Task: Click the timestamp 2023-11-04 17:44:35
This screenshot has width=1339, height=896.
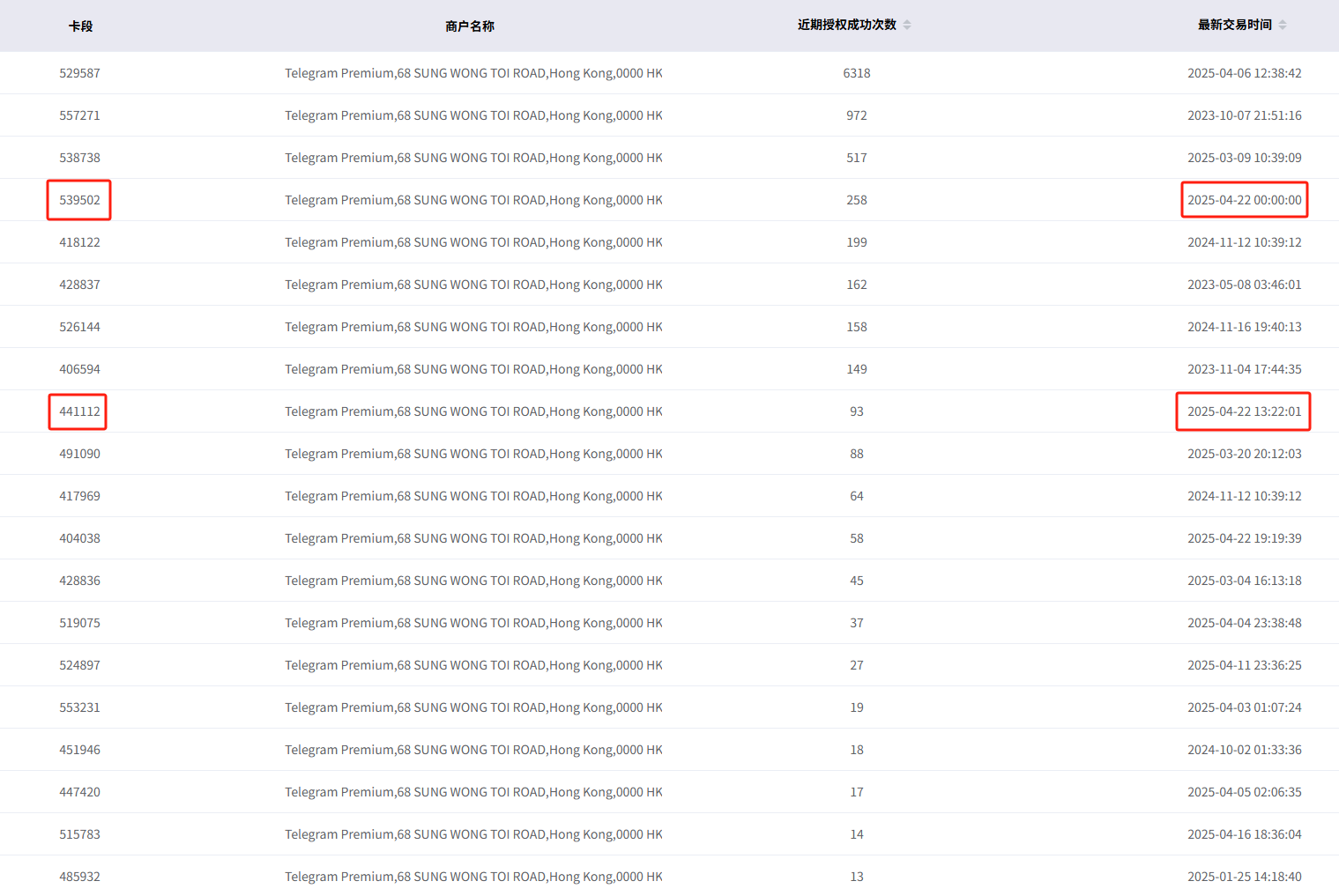Action: click(1244, 369)
